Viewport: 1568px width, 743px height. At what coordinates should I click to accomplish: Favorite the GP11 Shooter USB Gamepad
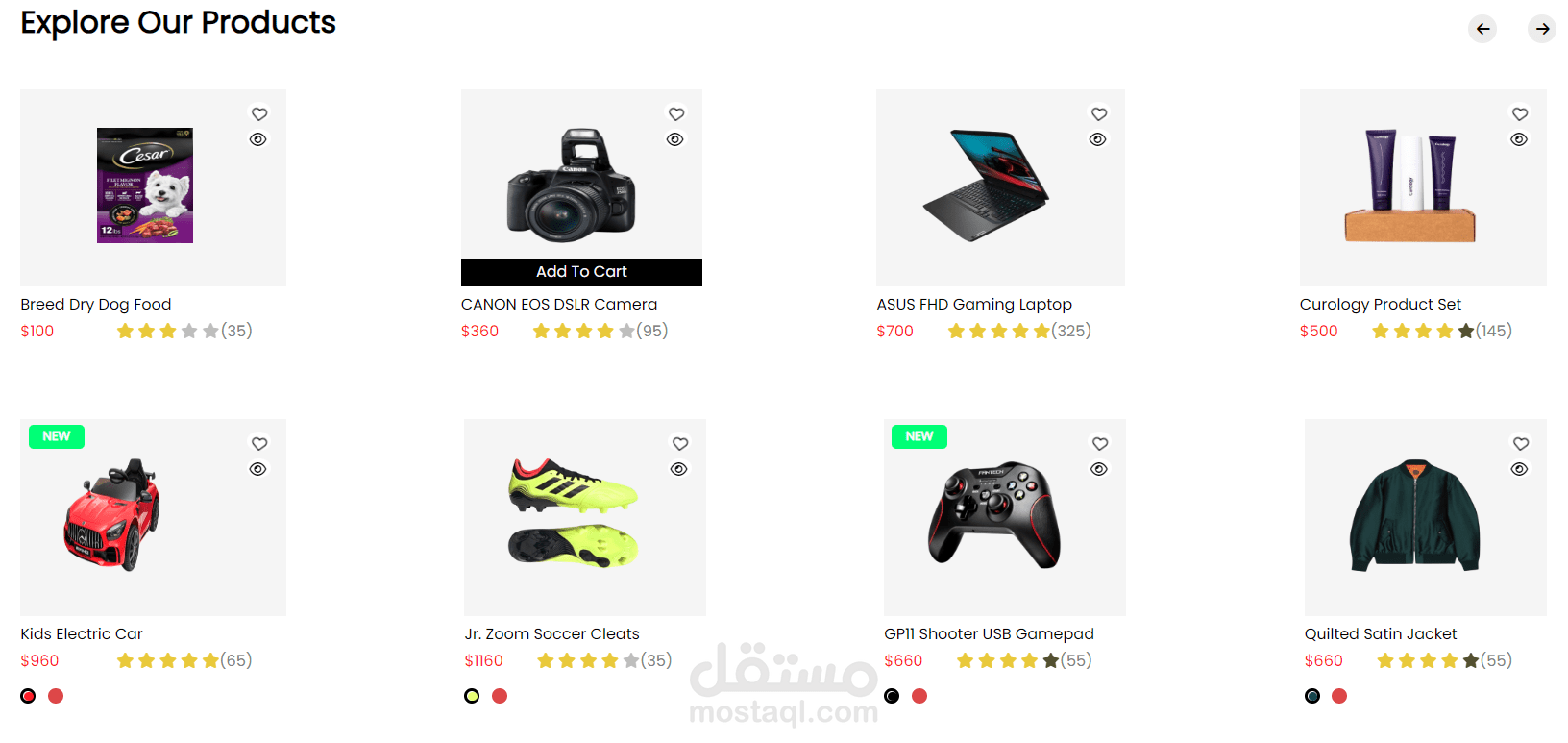(x=1100, y=443)
